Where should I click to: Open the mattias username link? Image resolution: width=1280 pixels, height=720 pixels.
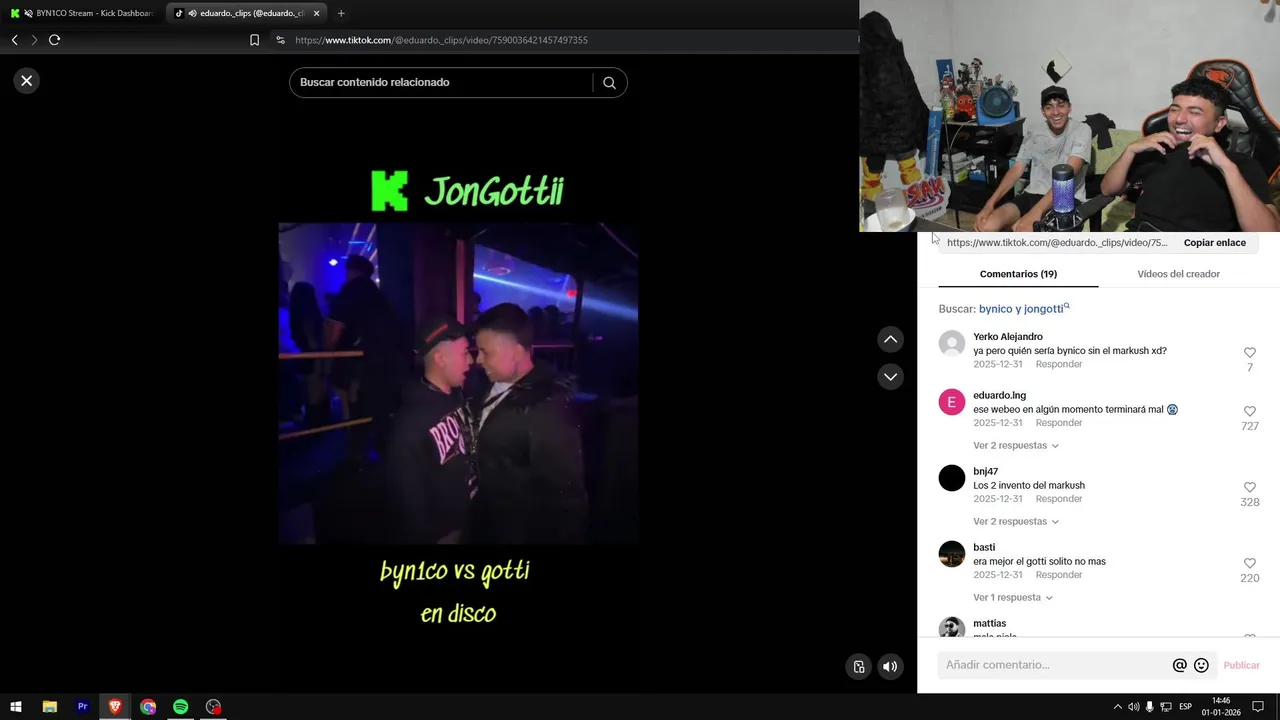click(990, 624)
